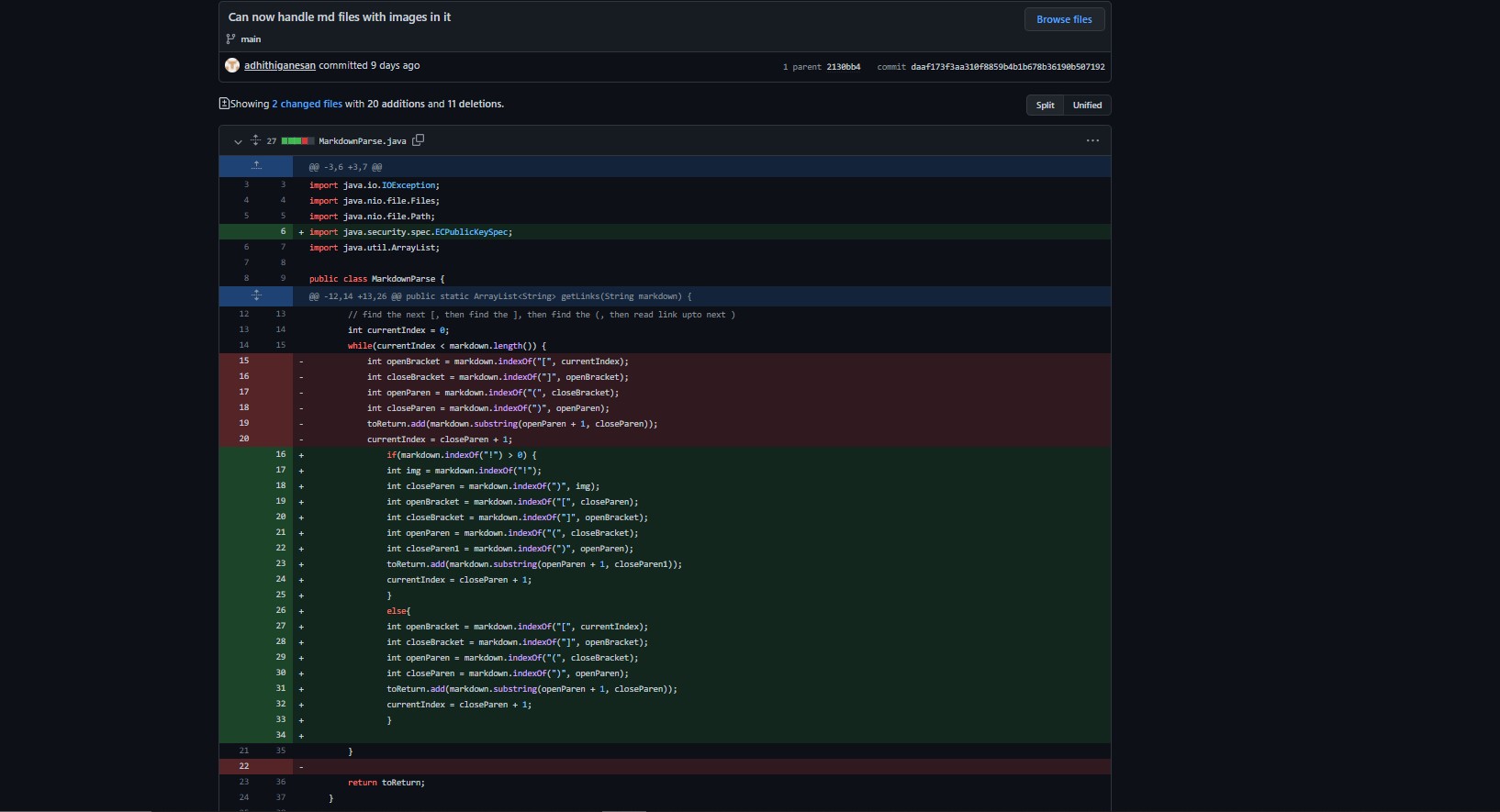The width and height of the screenshot is (1500, 812).
Task: Open the 2 changed files link
Action: (307, 104)
